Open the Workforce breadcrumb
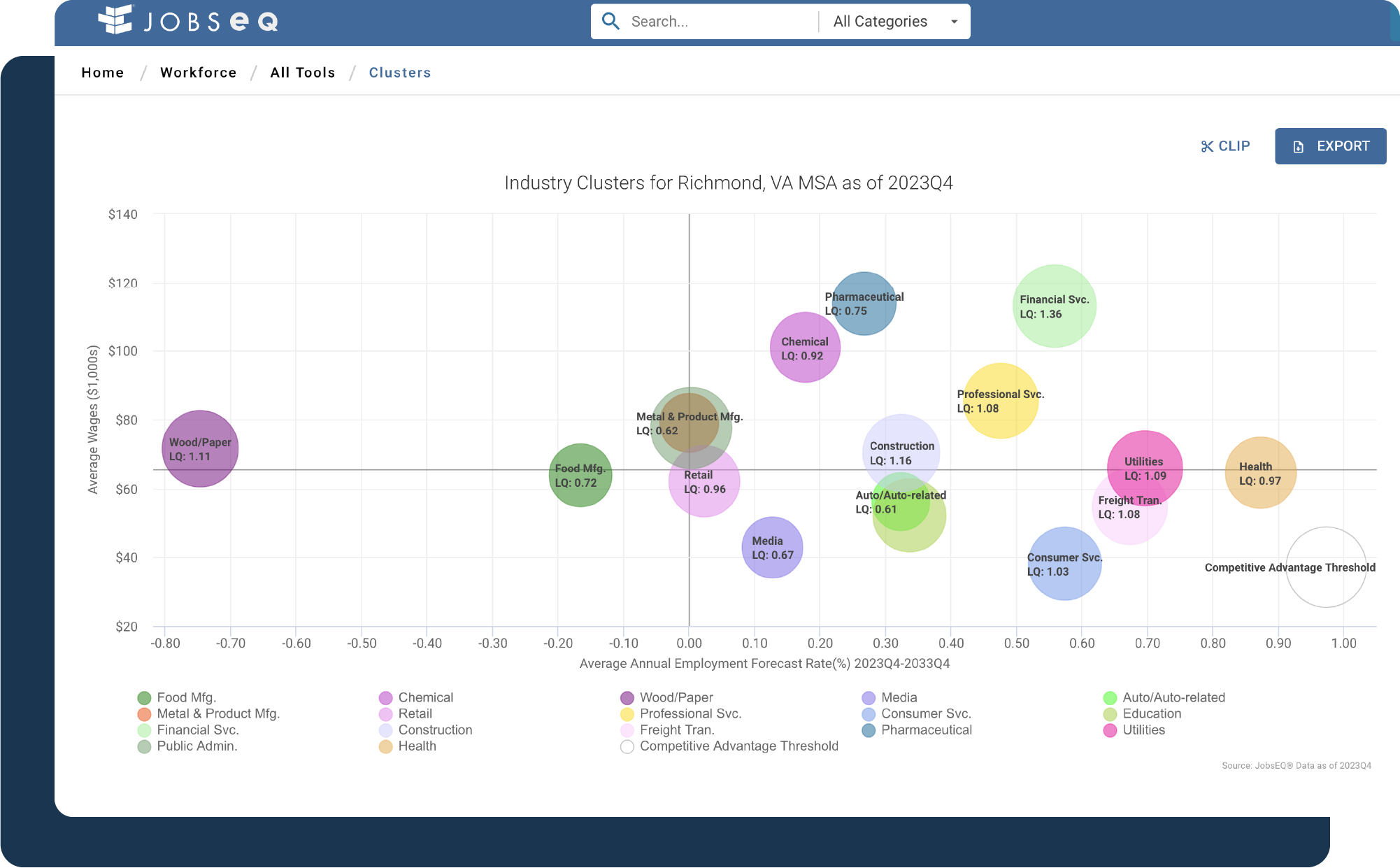The image size is (1400, 868). click(x=198, y=73)
